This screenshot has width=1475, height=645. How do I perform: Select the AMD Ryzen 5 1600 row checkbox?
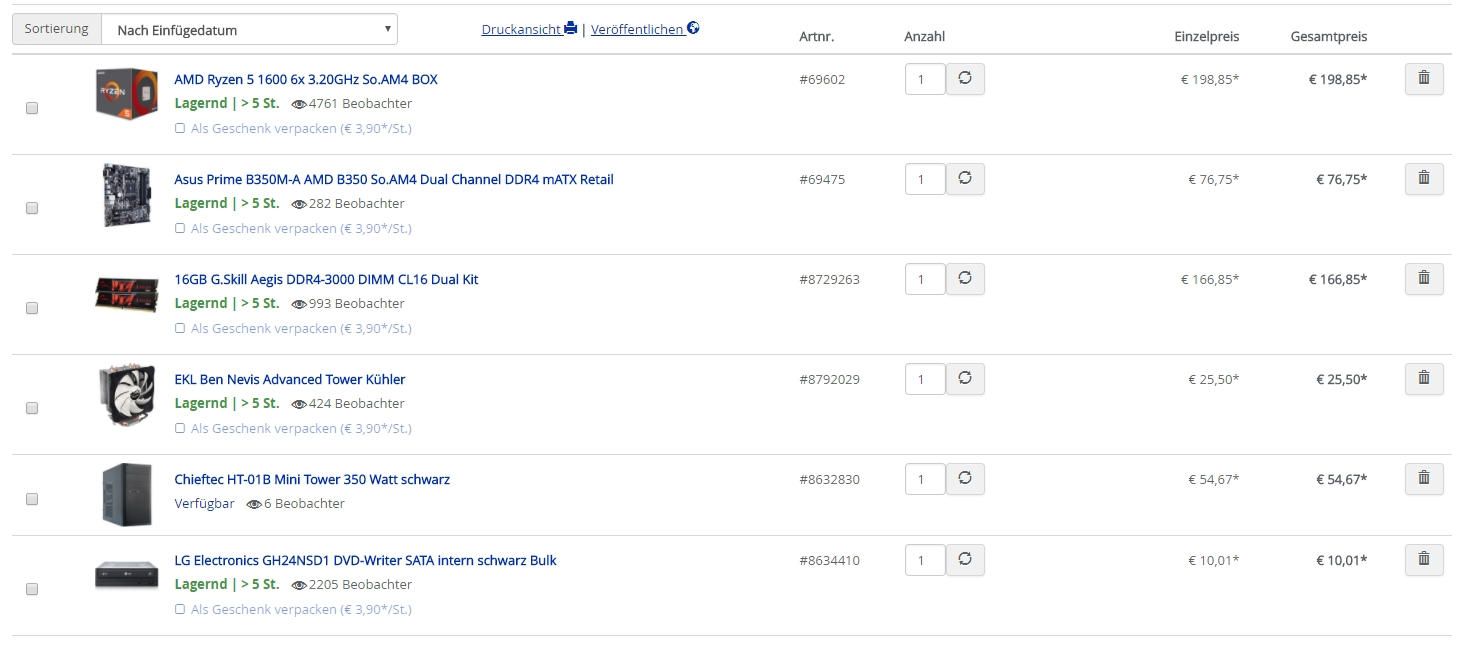pyautogui.click(x=32, y=108)
